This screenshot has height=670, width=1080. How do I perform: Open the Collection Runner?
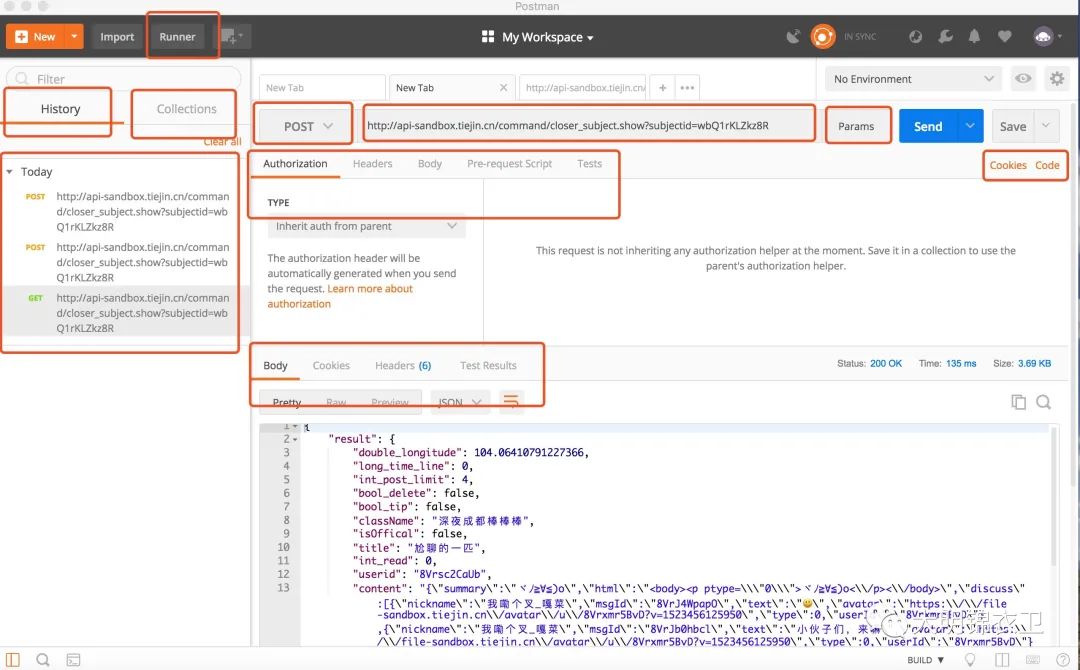[x=178, y=36]
